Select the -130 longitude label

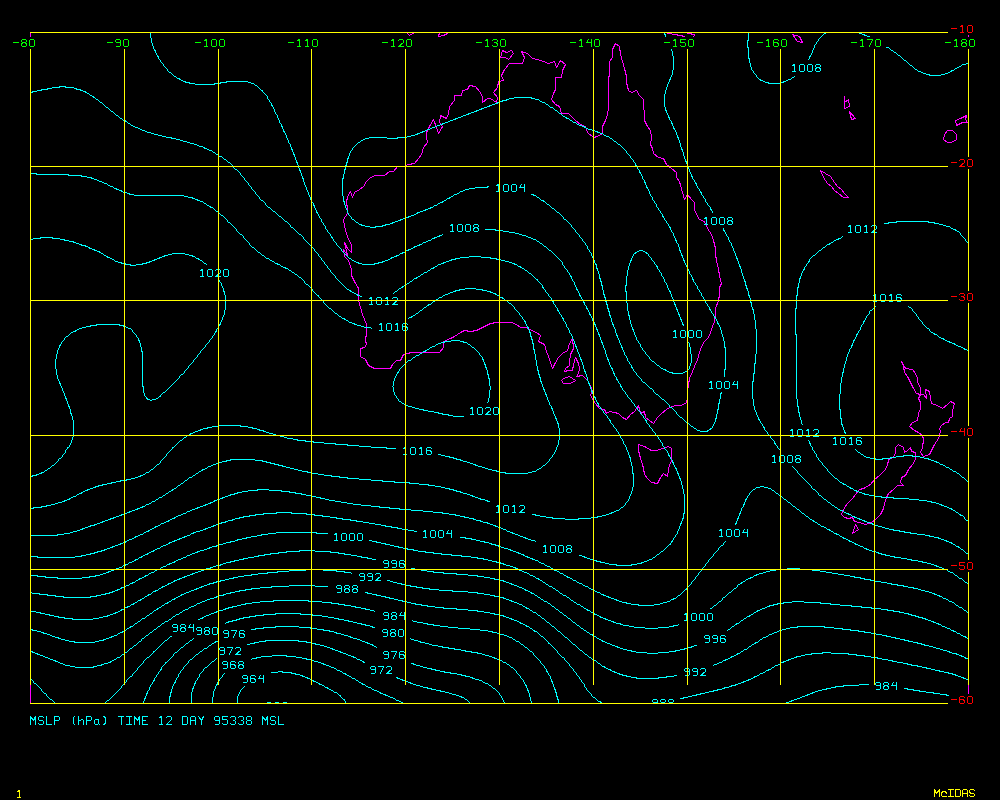click(x=491, y=43)
